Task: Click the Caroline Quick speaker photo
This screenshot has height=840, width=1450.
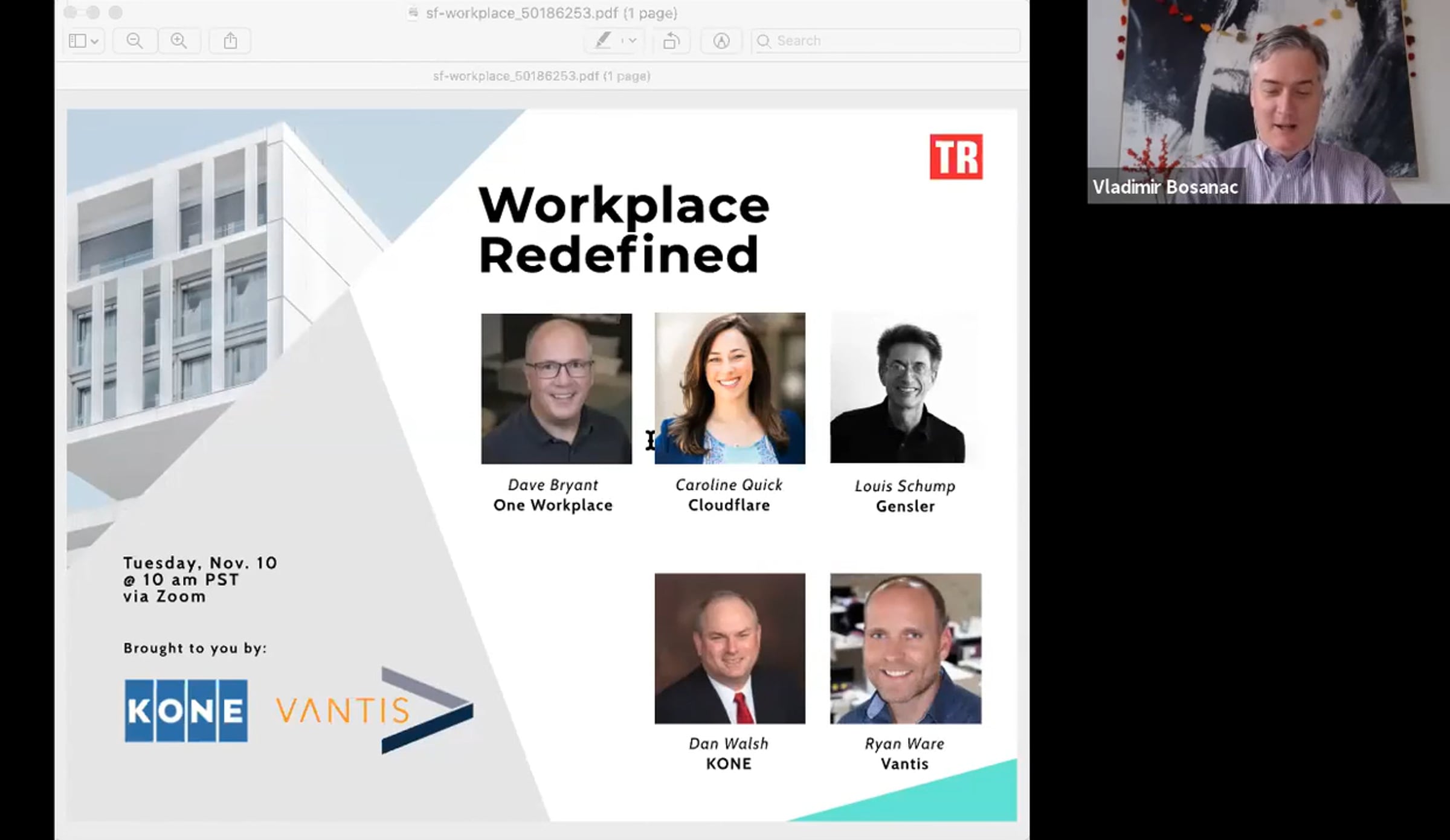Action: point(730,388)
